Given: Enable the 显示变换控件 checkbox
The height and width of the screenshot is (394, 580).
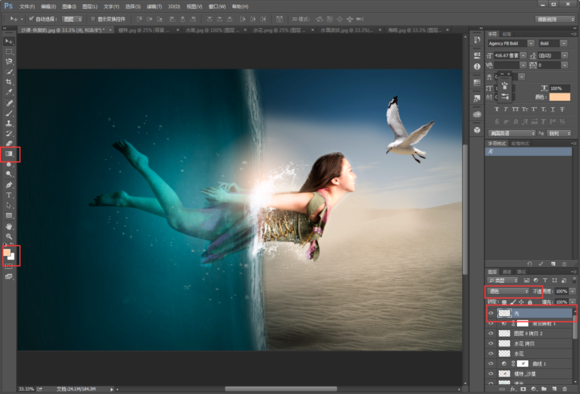Looking at the screenshot, I should click(93, 18).
